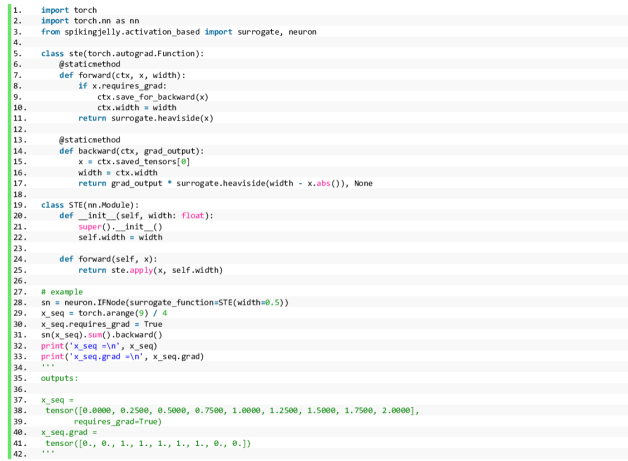The width and height of the screenshot is (628, 461).
Task: Click 'if x.requires_grad:' on line 8
Action: (x=122, y=86)
